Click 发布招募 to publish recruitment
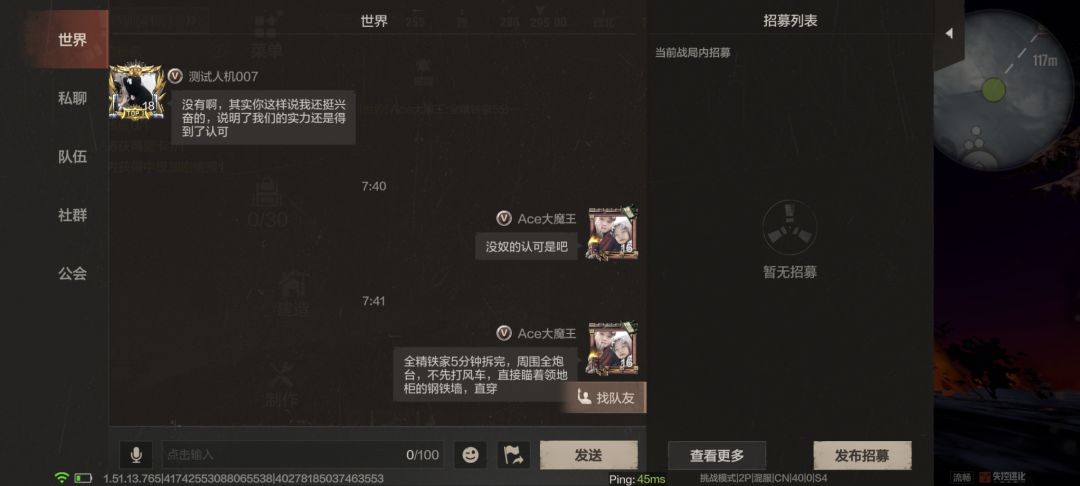 click(862, 456)
